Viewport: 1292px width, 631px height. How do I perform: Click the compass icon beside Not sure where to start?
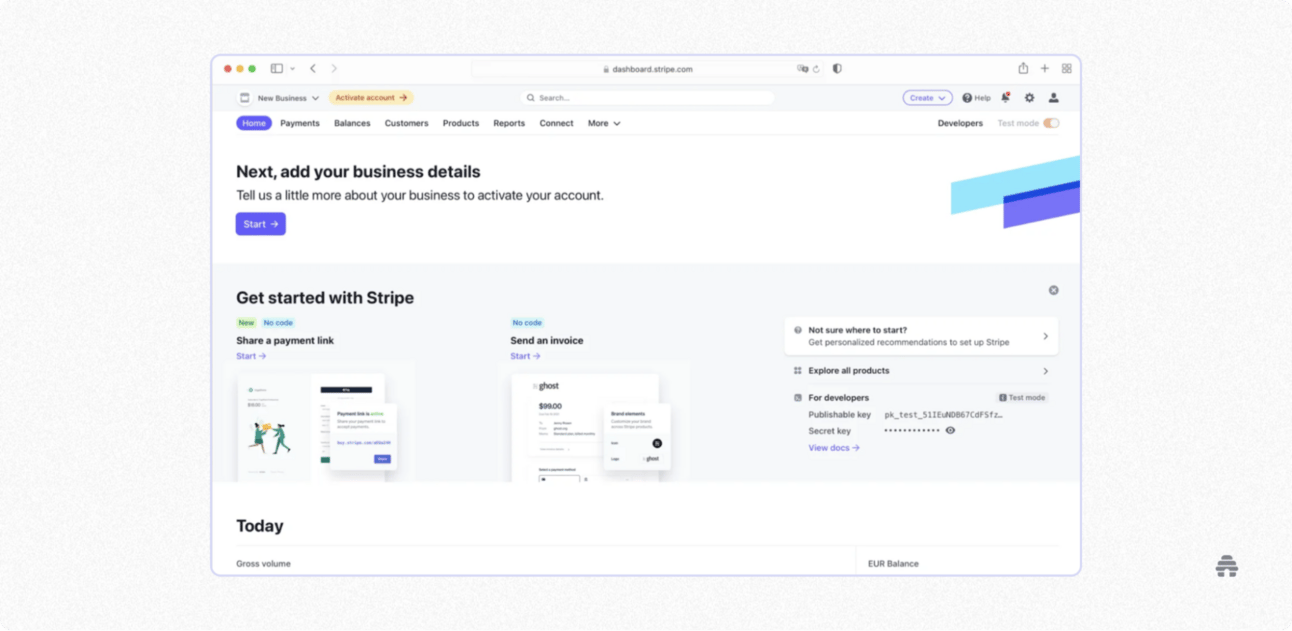798,330
